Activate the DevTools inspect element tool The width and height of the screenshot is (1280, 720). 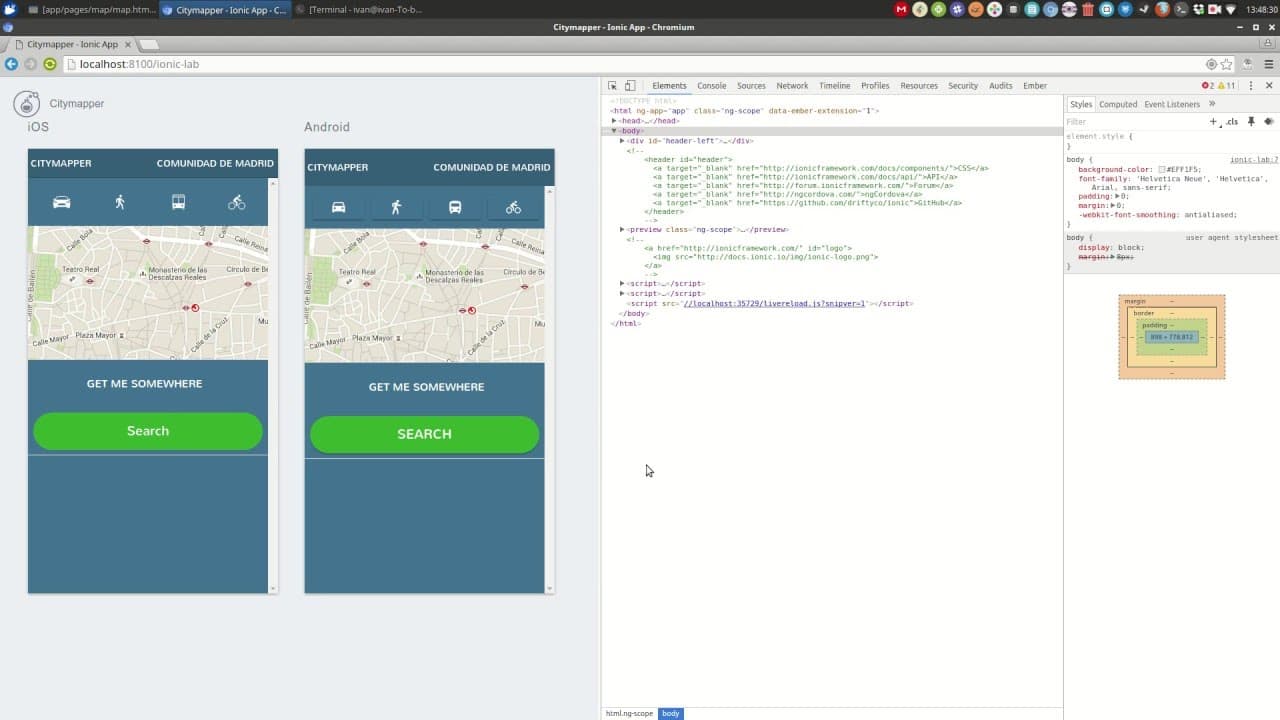tap(613, 86)
